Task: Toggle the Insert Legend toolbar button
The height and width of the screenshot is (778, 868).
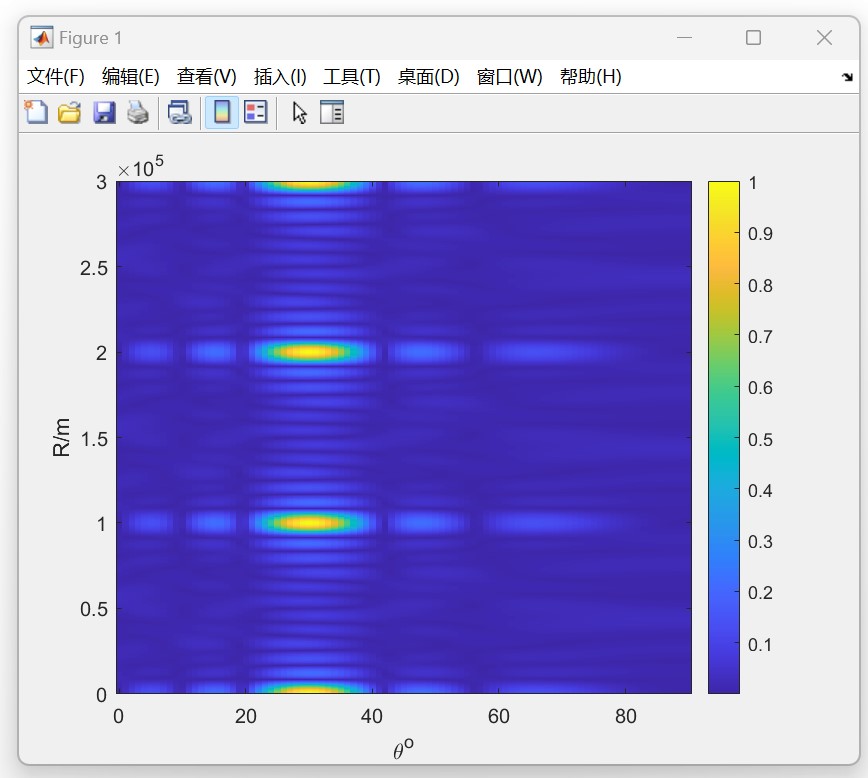Action: [x=256, y=112]
